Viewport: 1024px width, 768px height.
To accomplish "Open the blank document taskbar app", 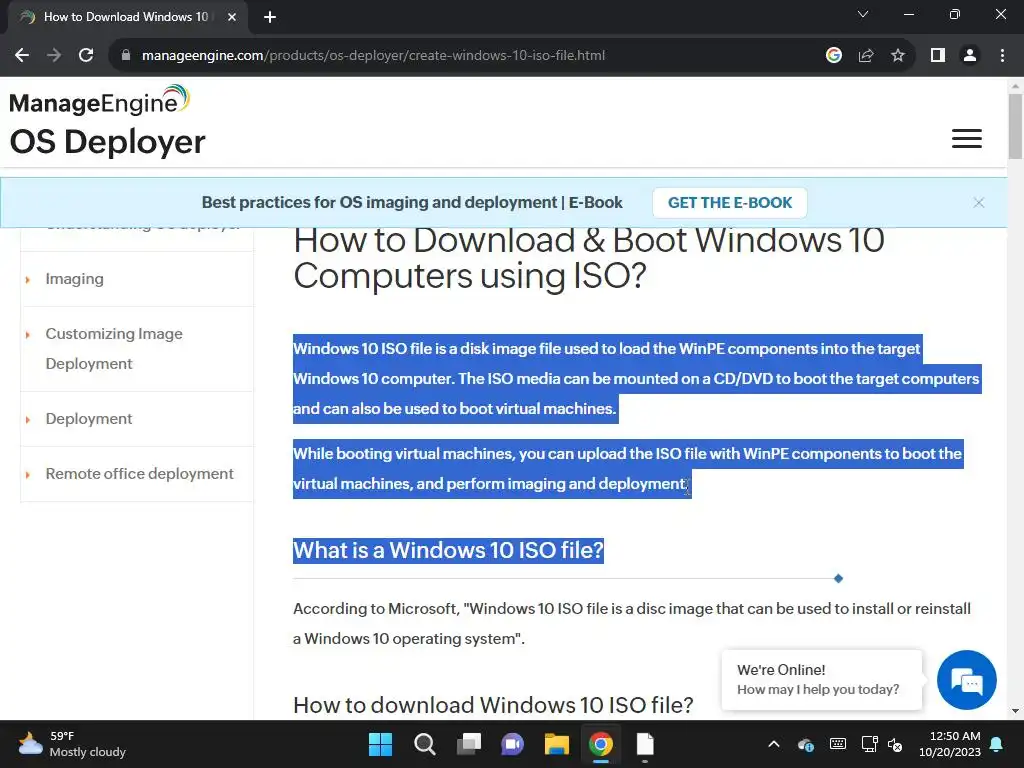I will (645, 744).
